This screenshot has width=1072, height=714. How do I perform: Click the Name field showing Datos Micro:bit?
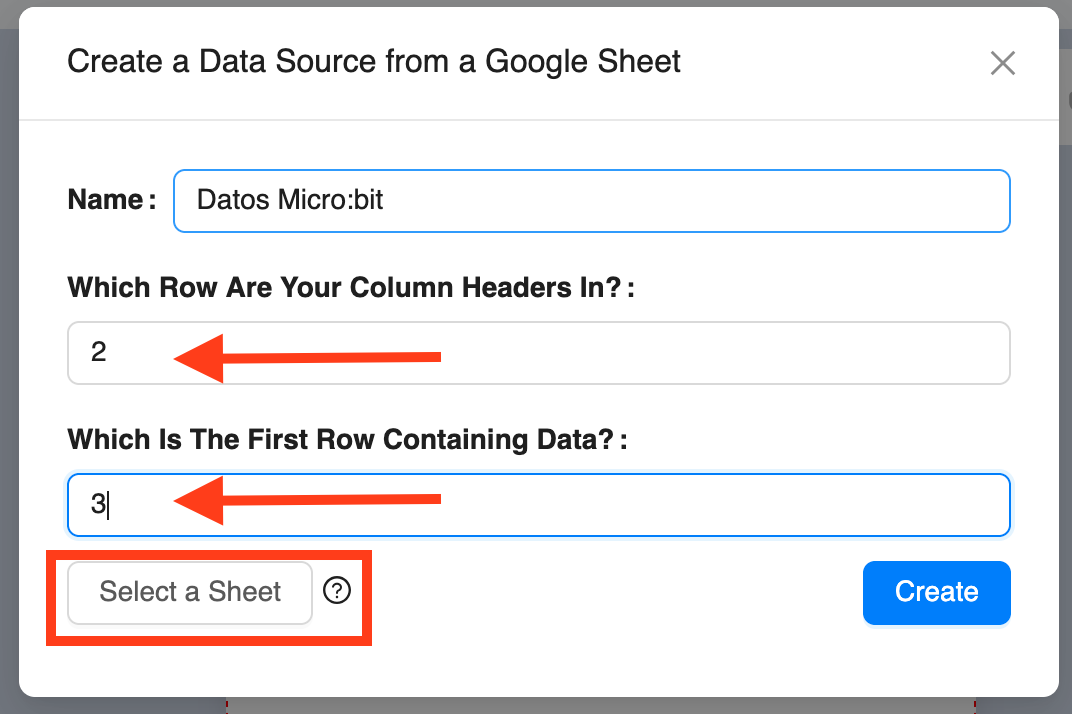592,200
